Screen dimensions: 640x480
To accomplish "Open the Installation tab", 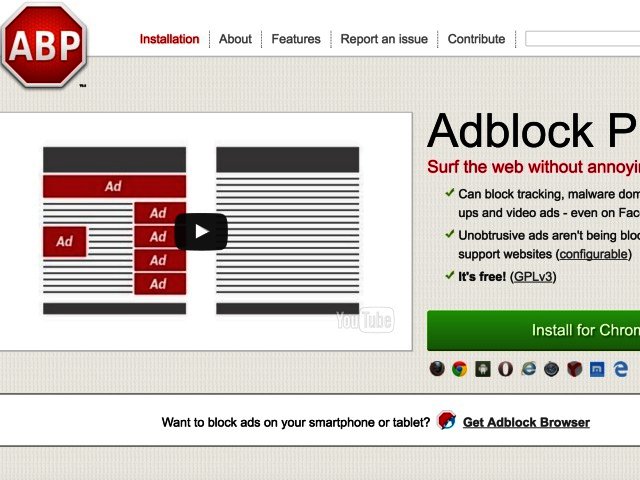I will pos(169,39).
